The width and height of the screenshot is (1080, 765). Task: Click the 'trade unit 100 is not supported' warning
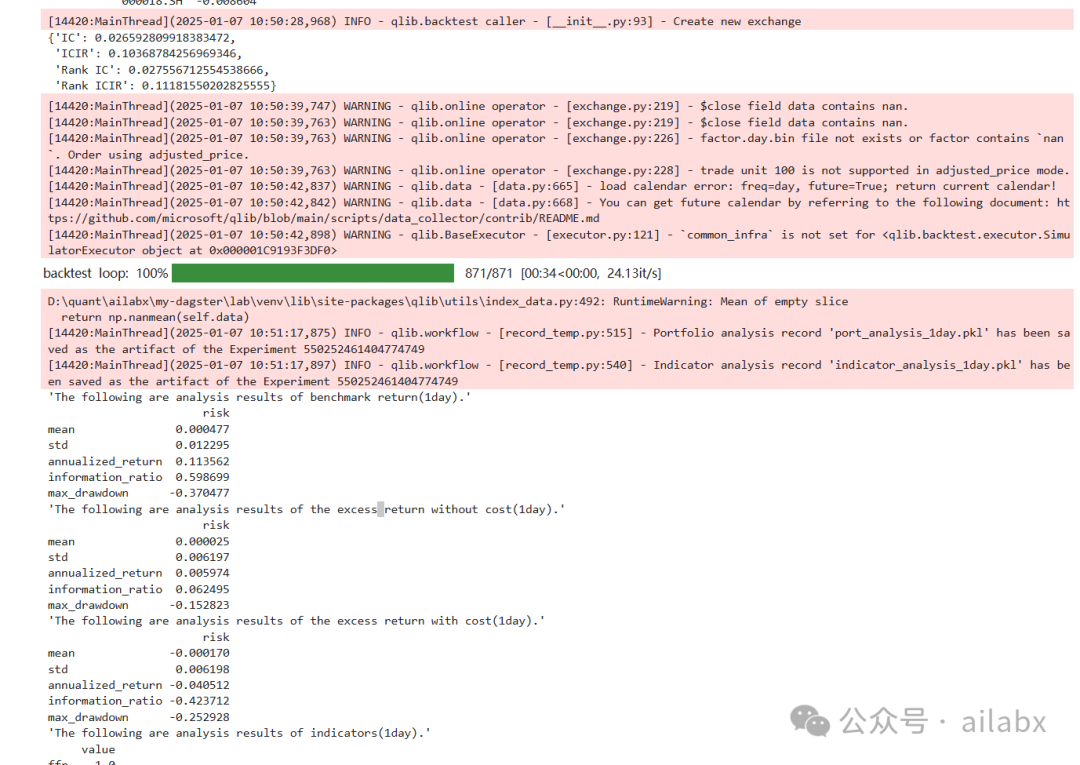pyautogui.click(x=884, y=171)
